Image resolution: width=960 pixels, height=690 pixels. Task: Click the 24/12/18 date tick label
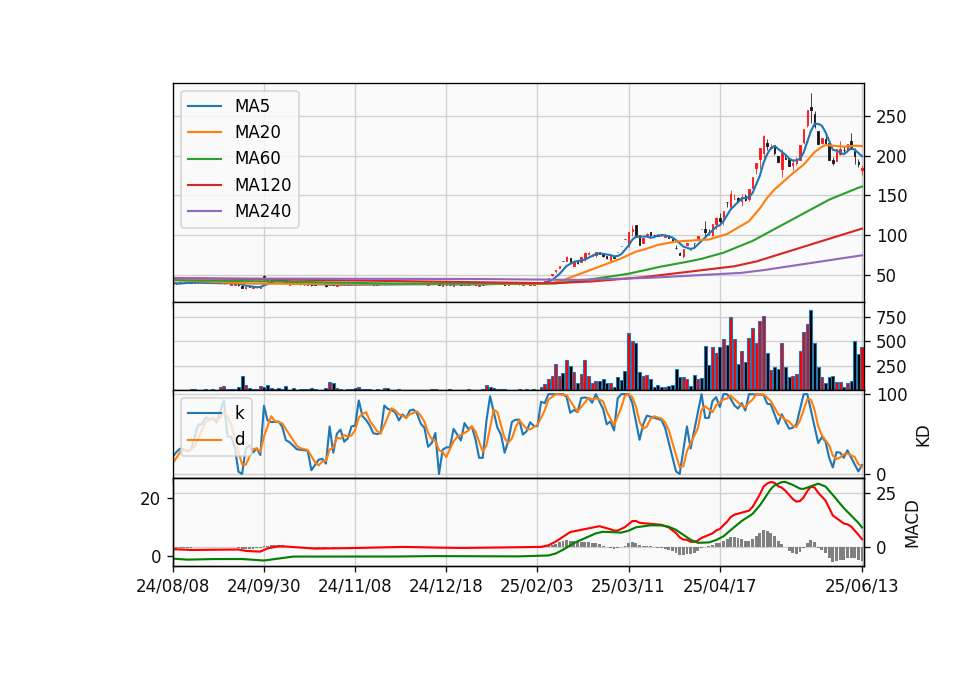coord(446,586)
